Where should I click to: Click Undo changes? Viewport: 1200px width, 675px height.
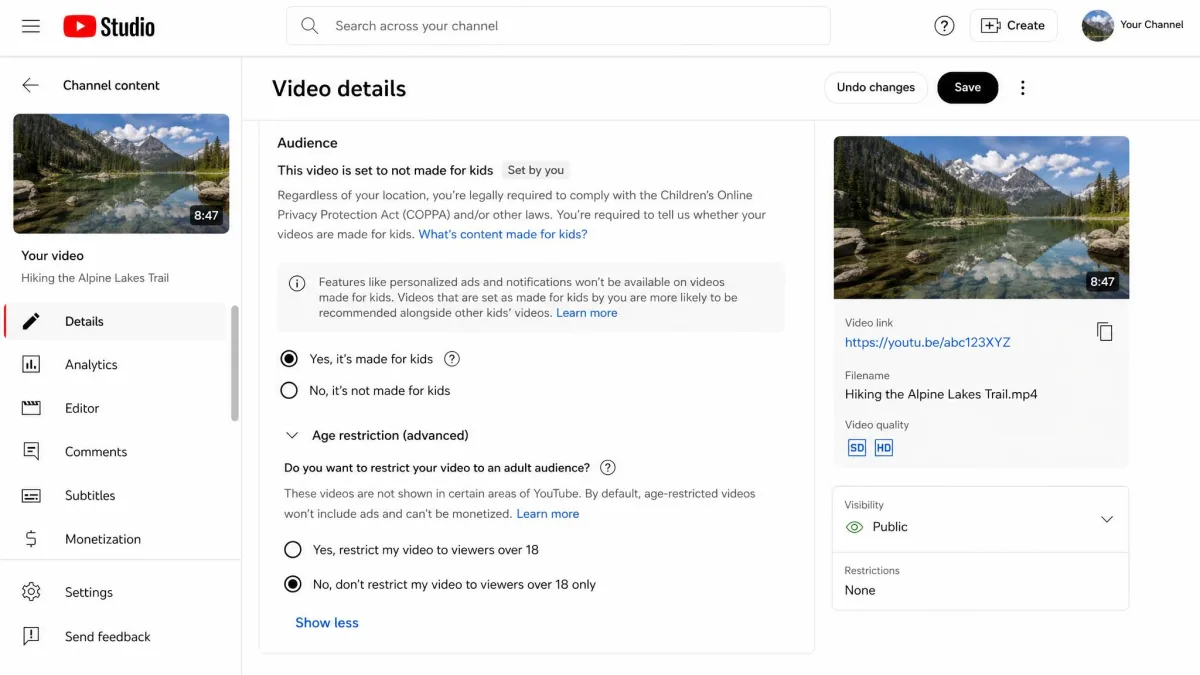pos(876,87)
